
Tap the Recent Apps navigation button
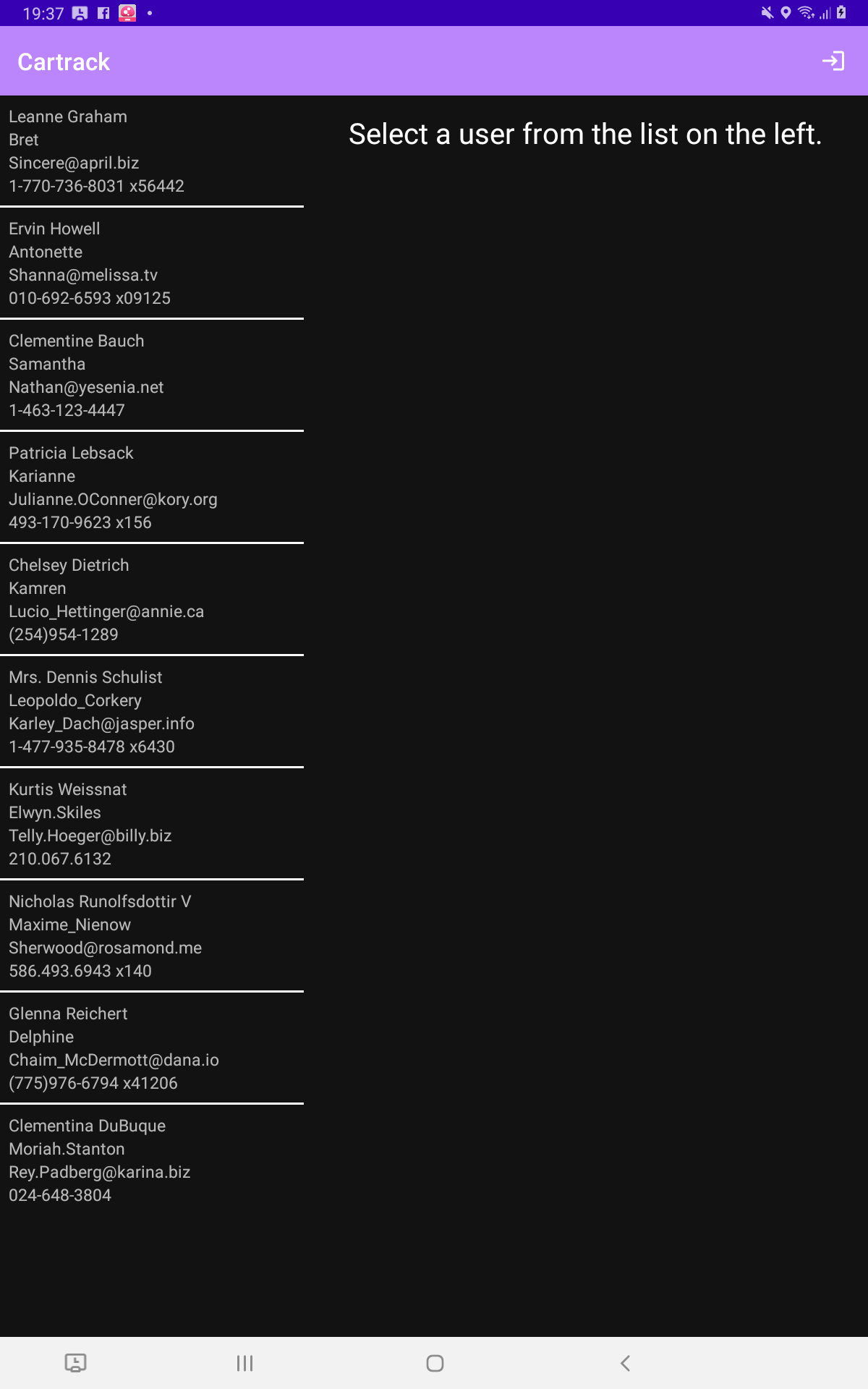[x=244, y=1363]
